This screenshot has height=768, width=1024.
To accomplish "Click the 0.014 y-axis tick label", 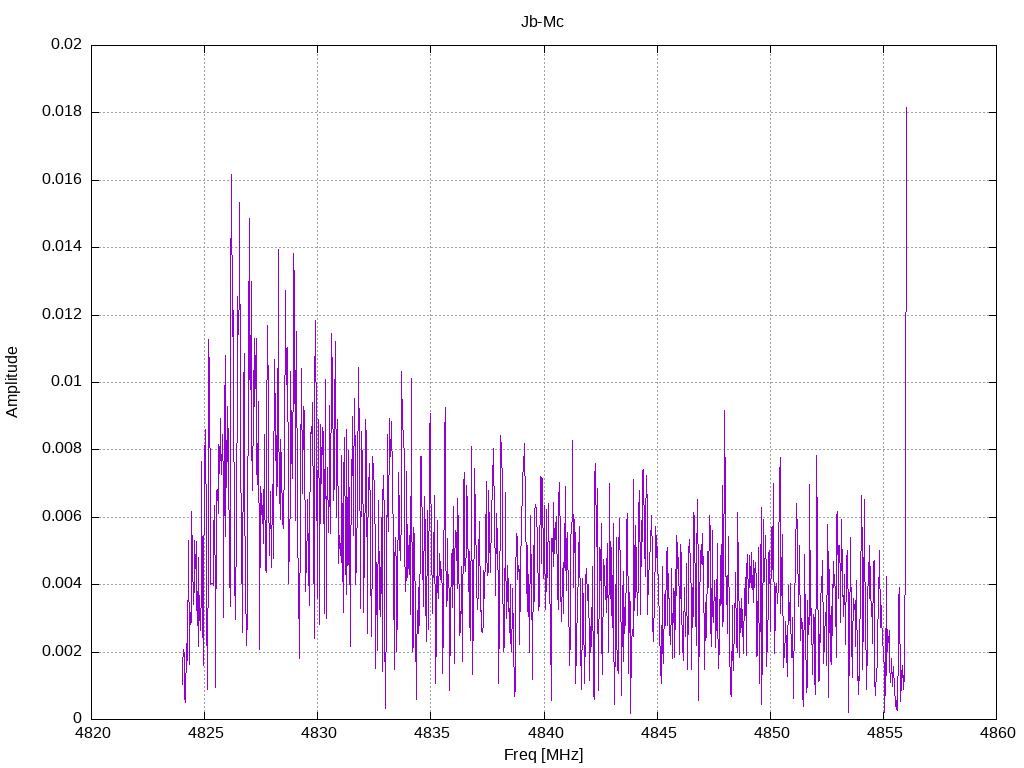I will (x=62, y=246).
